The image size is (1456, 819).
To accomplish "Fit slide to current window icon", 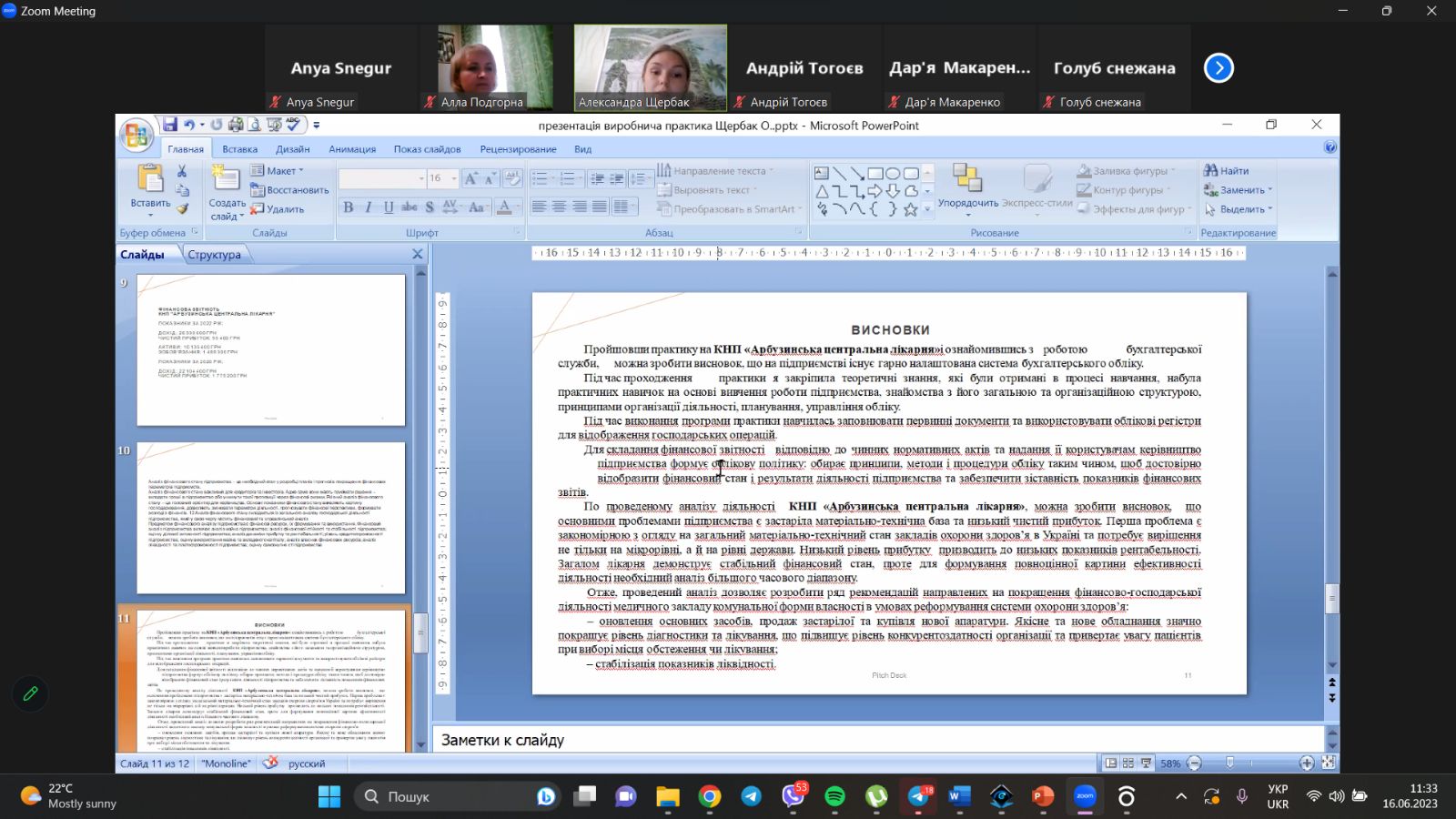I will pyautogui.click(x=1328, y=763).
